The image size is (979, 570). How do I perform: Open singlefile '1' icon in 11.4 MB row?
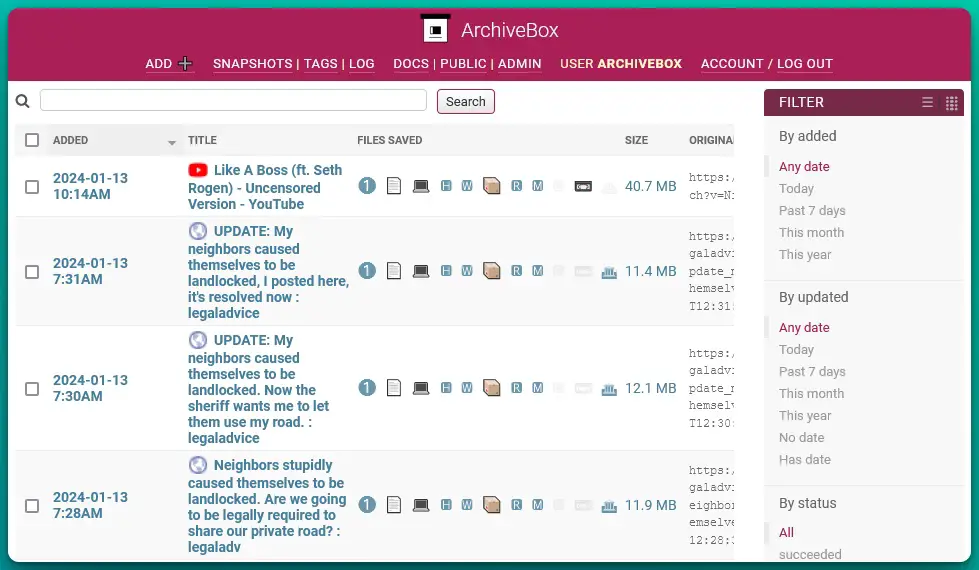tap(367, 270)
